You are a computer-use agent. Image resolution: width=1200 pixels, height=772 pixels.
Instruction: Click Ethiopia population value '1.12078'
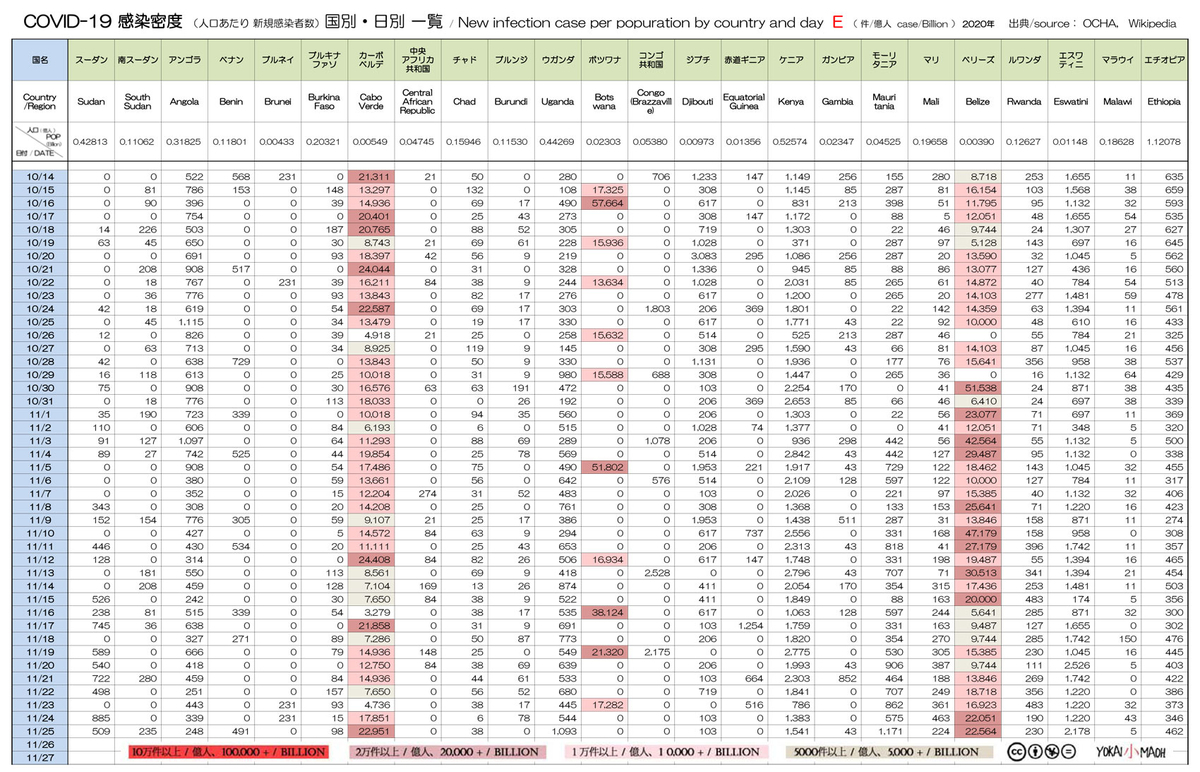[x=1163, y=141]
